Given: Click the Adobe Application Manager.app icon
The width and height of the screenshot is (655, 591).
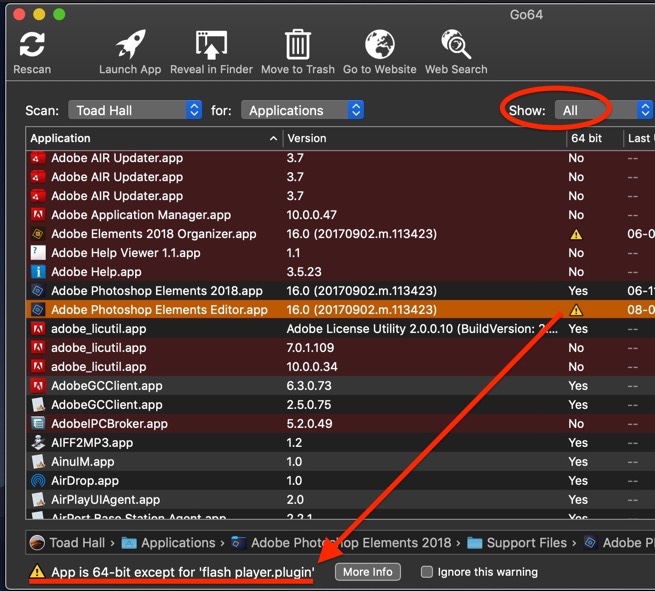Looking at the screenshot, I should click(38, 215).
